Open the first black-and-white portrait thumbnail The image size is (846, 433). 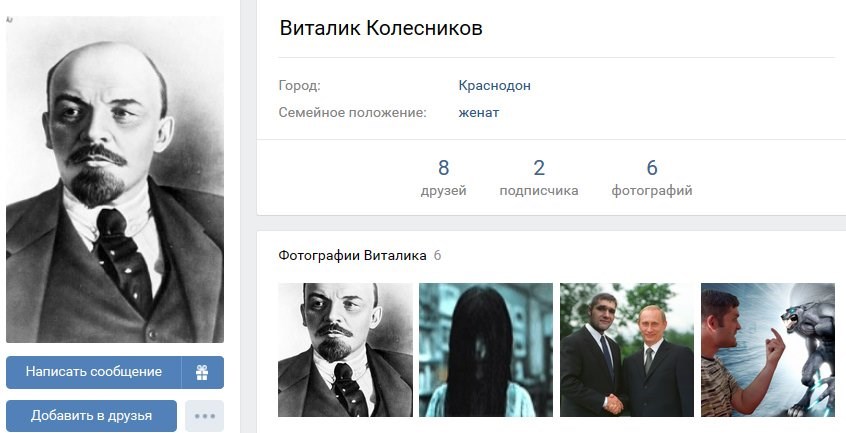345,350
